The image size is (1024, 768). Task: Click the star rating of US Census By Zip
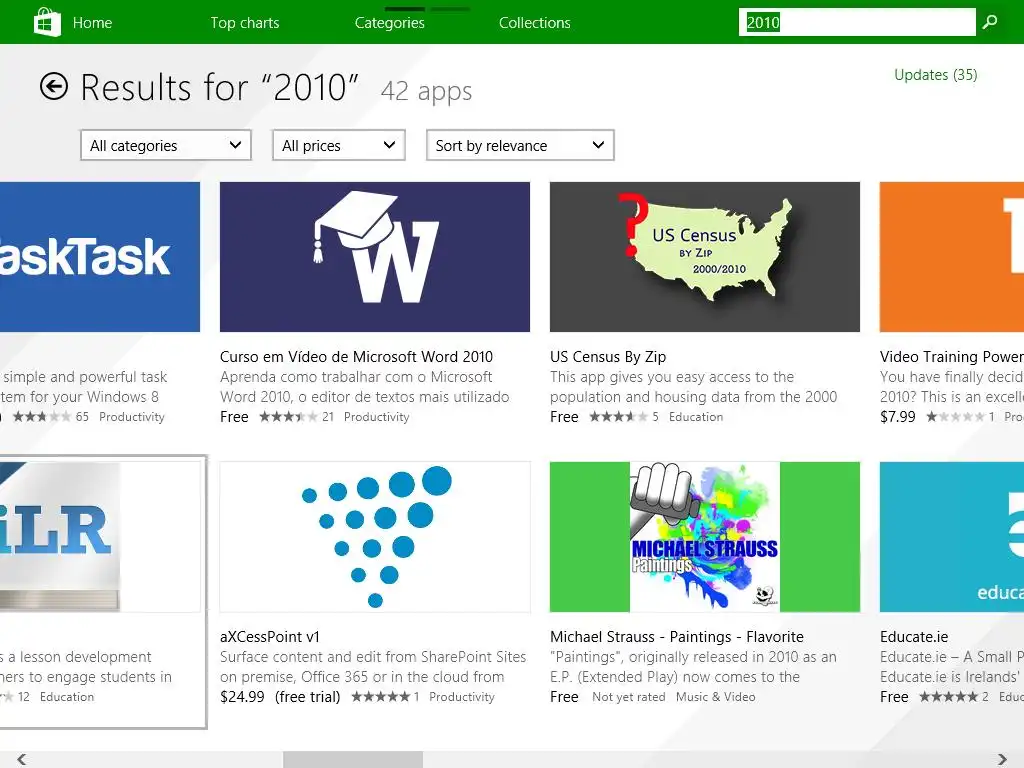tap(618, 417)
